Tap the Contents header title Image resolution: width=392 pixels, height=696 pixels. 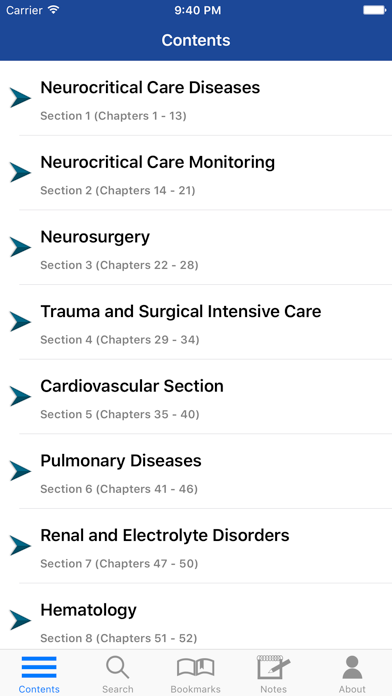tap(196, 40)
